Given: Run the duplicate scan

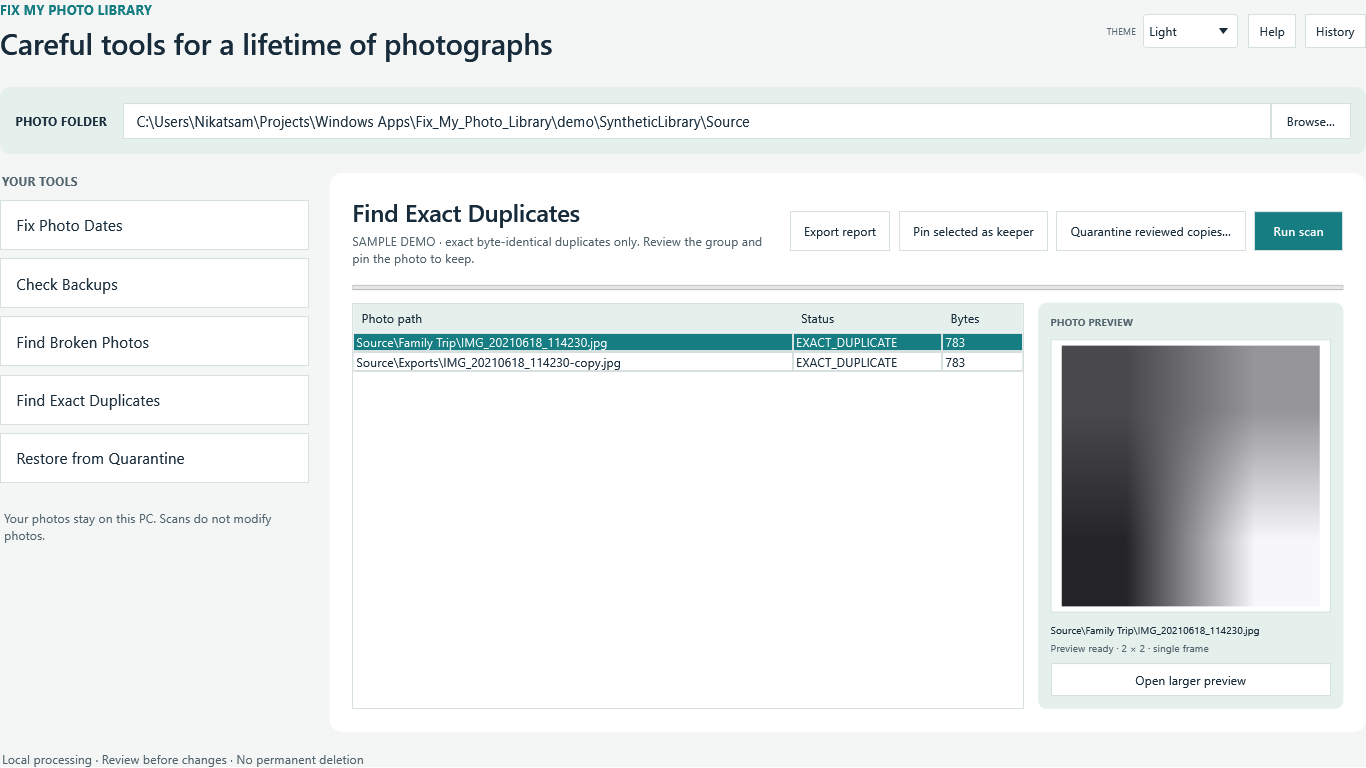Looking at the screenshot, I should (x=1298, y=231).
